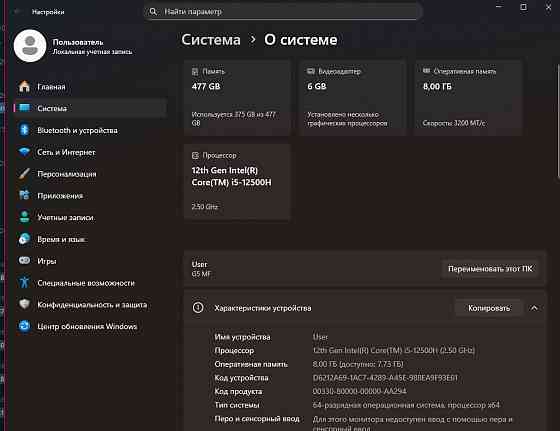Open Приложения settings

pyautogui.click(x=90, y=195)
